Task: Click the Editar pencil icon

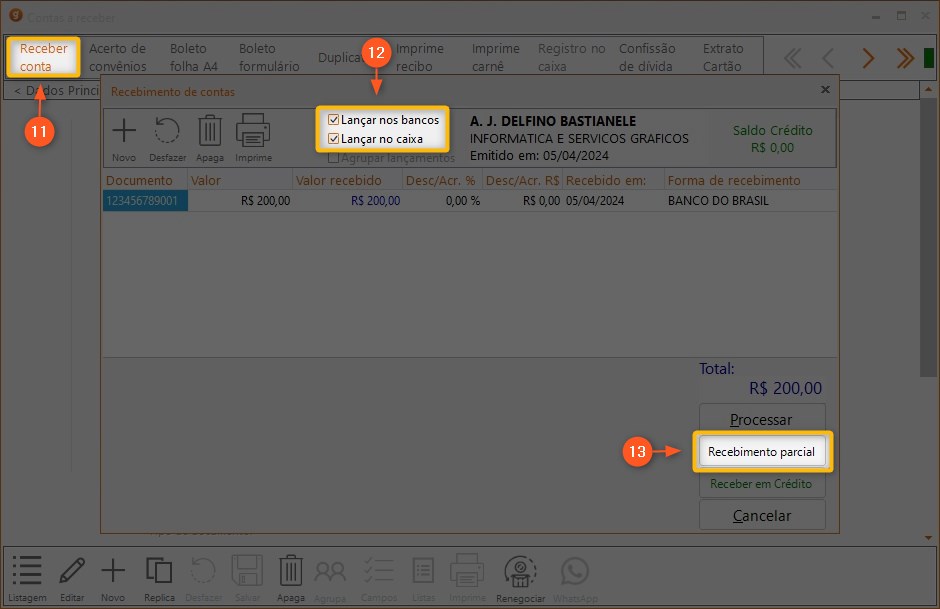Action: click(x=72, y=574)
